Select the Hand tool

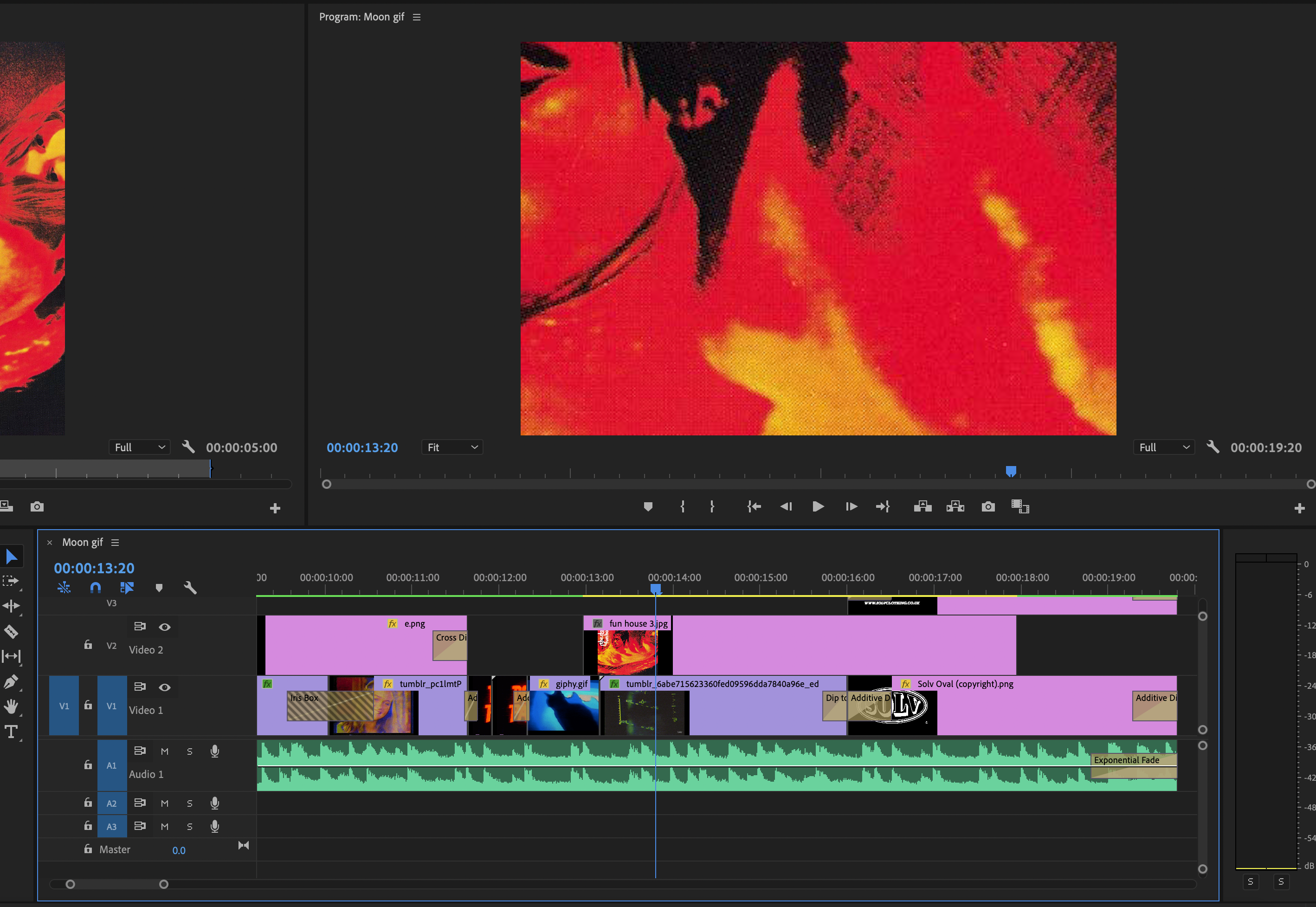coord(11,706)
